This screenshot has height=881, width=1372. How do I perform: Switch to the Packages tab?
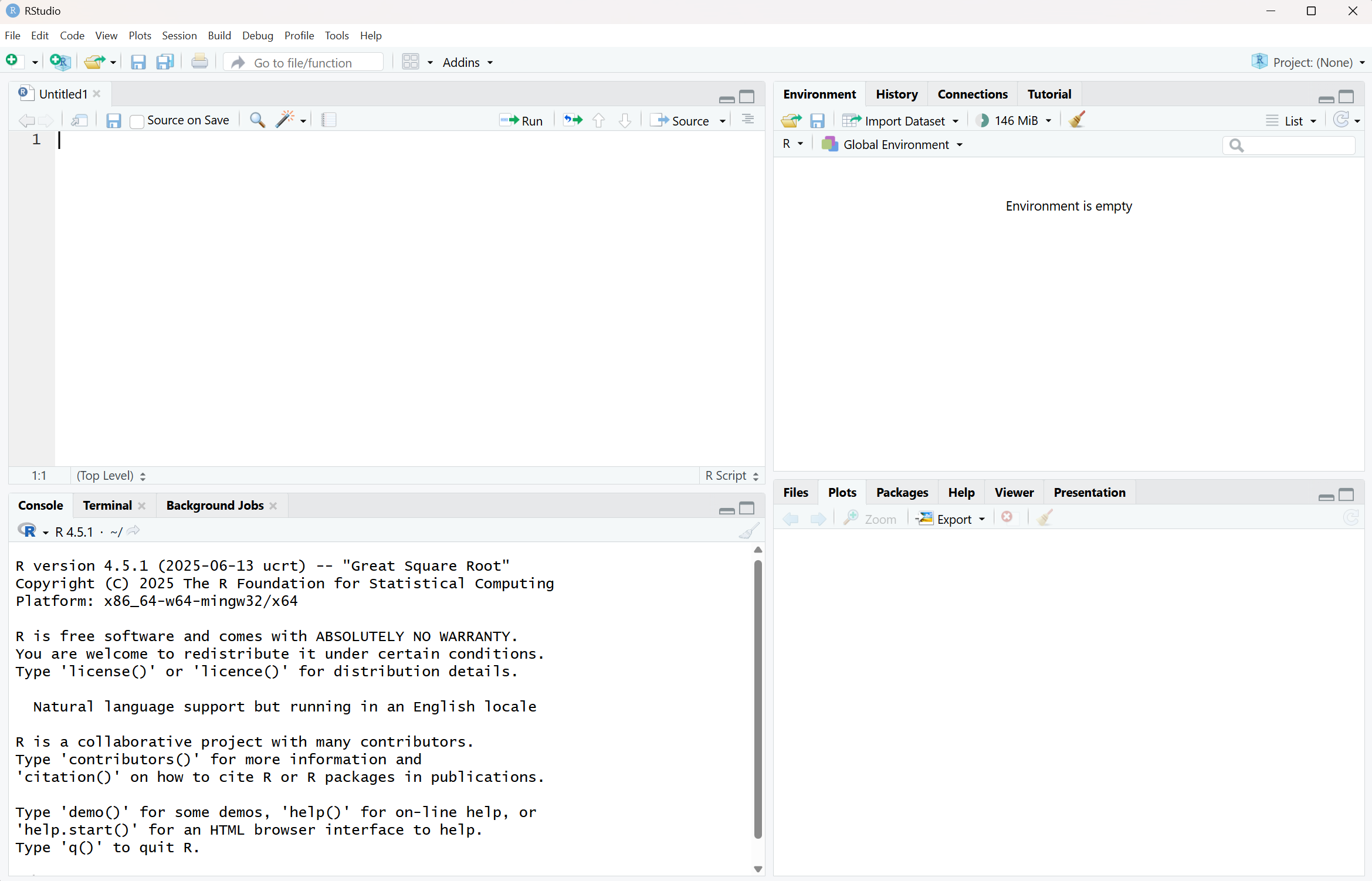point(902,493)
